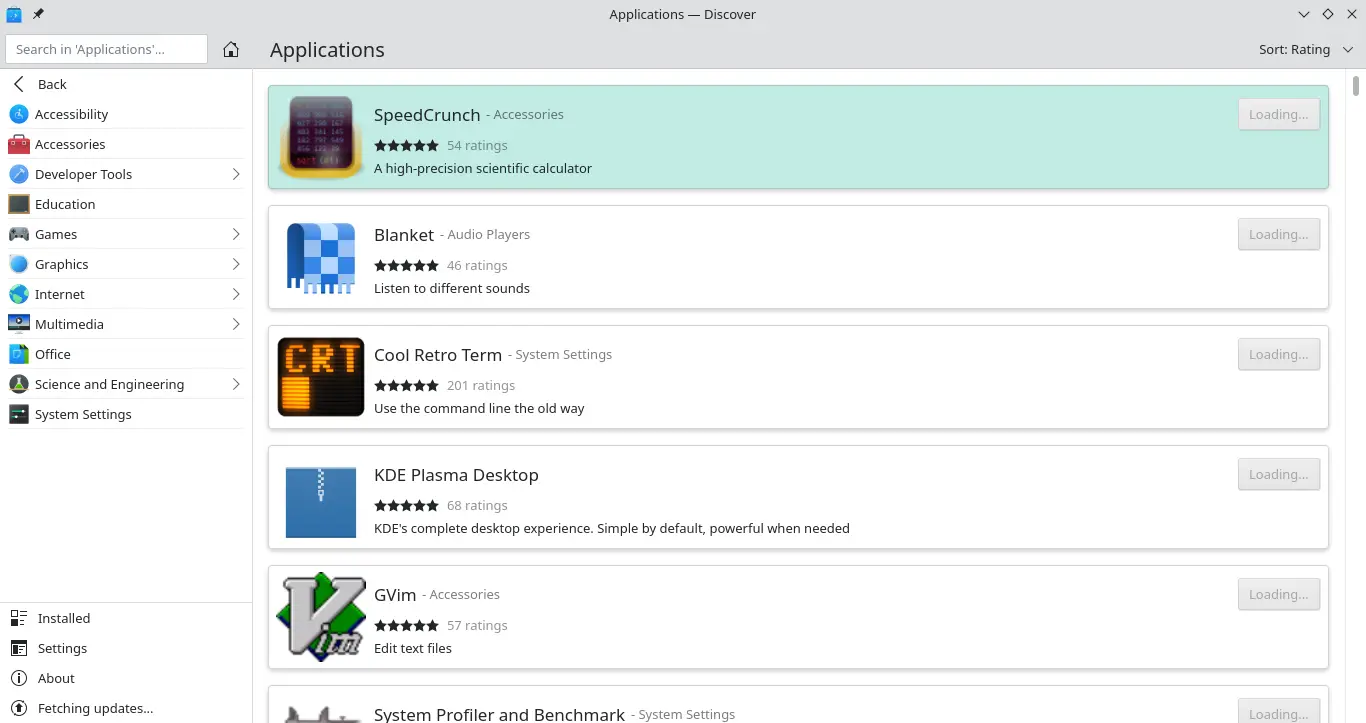This screenshot has width=1366, height=723.
Task: Click the Science and Engineering flask icon
Action: click(x=19, y=384)
